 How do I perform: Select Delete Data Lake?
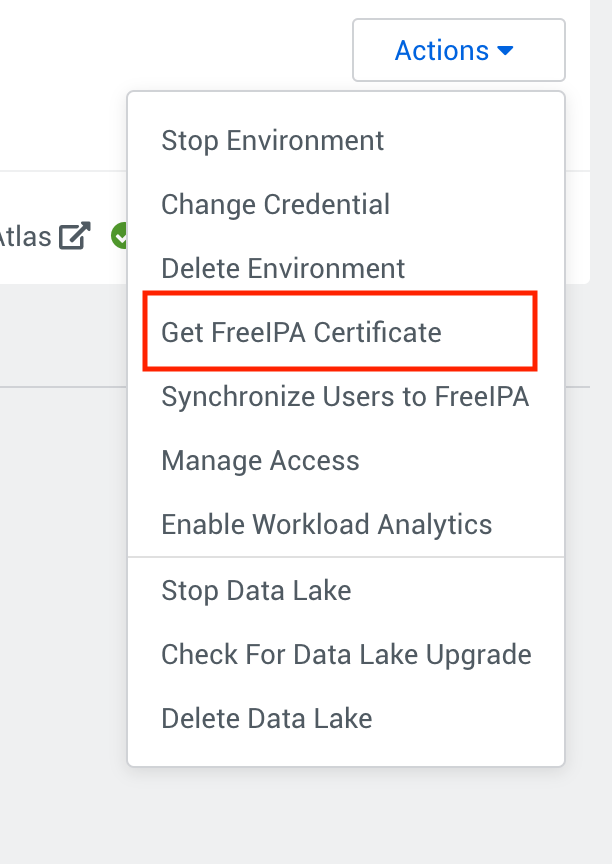coord(266,719)
